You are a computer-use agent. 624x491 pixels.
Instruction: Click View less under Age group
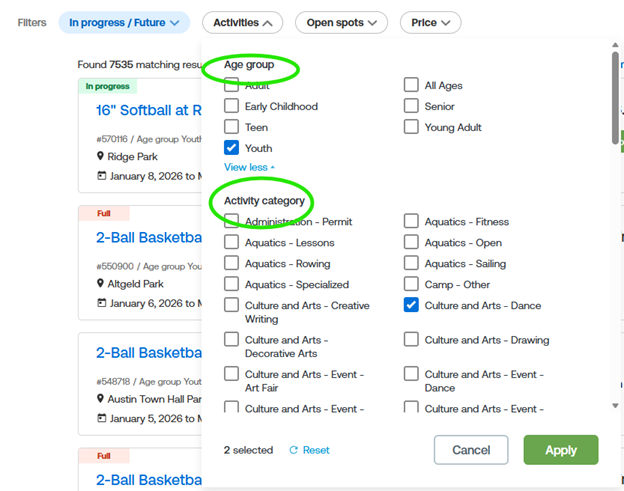coord(249,167)
